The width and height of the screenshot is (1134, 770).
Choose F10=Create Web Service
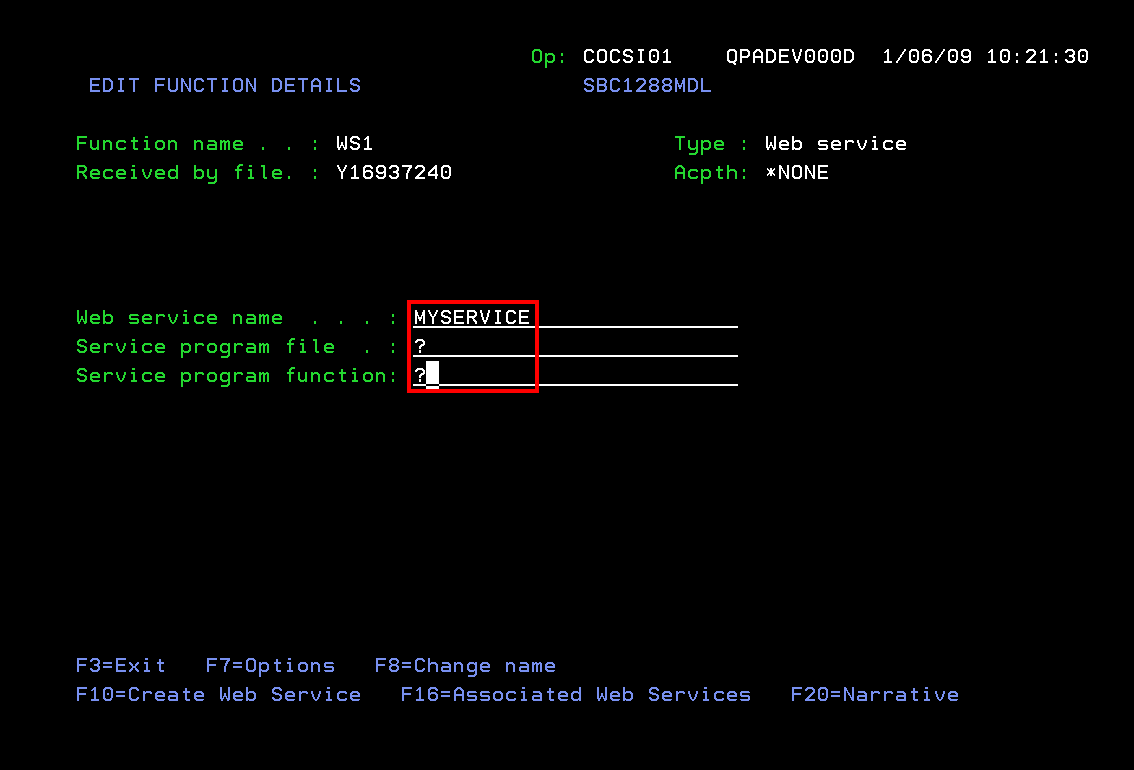click(x=218, y=694)
